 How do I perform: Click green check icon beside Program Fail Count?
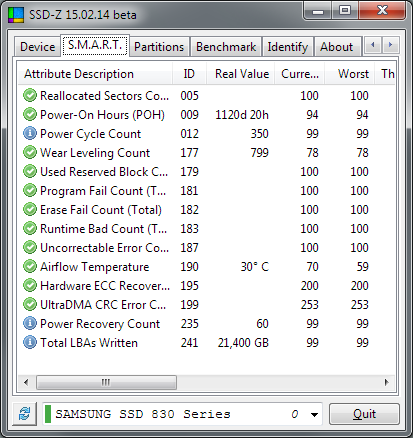coord(30,190)
